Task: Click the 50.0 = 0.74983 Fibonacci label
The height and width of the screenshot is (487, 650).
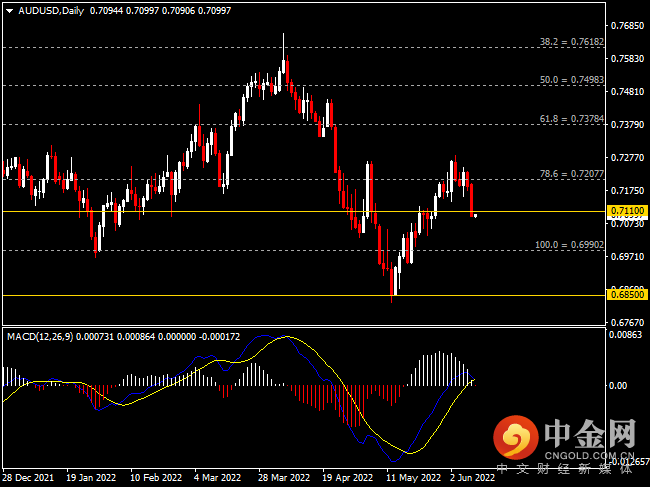Action: [x=572, y=80]
